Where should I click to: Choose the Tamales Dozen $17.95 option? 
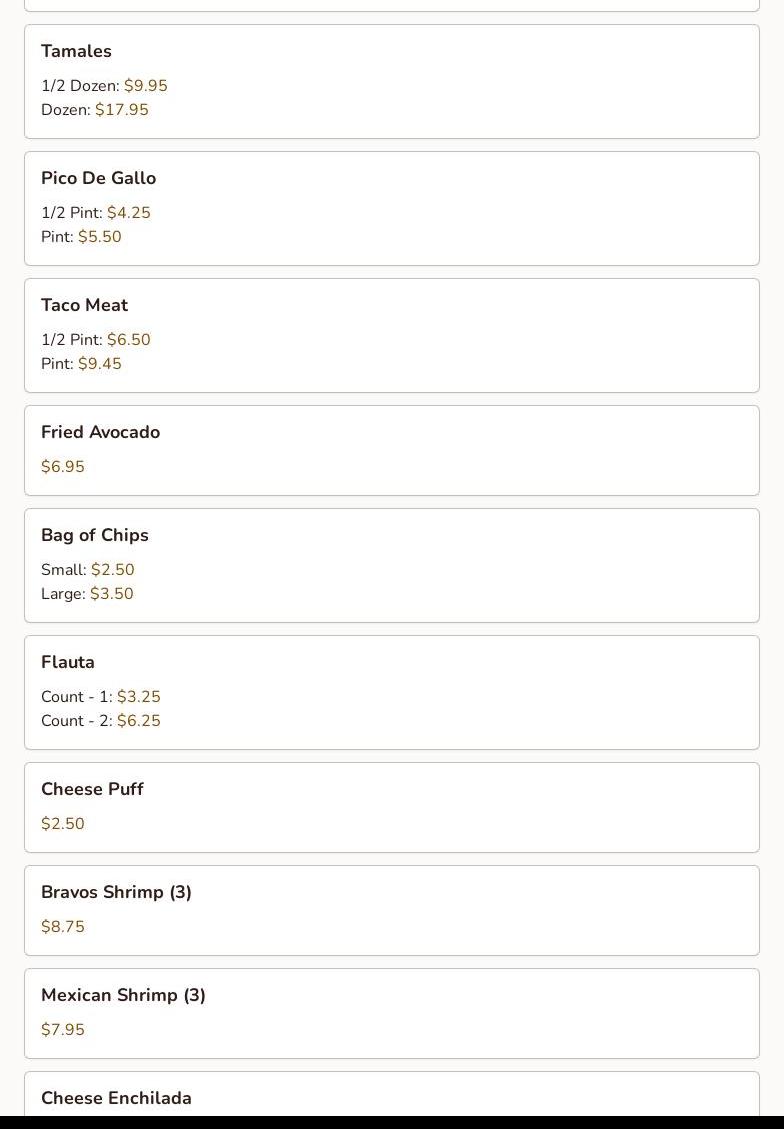pyautogui.click(x=95, y=110)
